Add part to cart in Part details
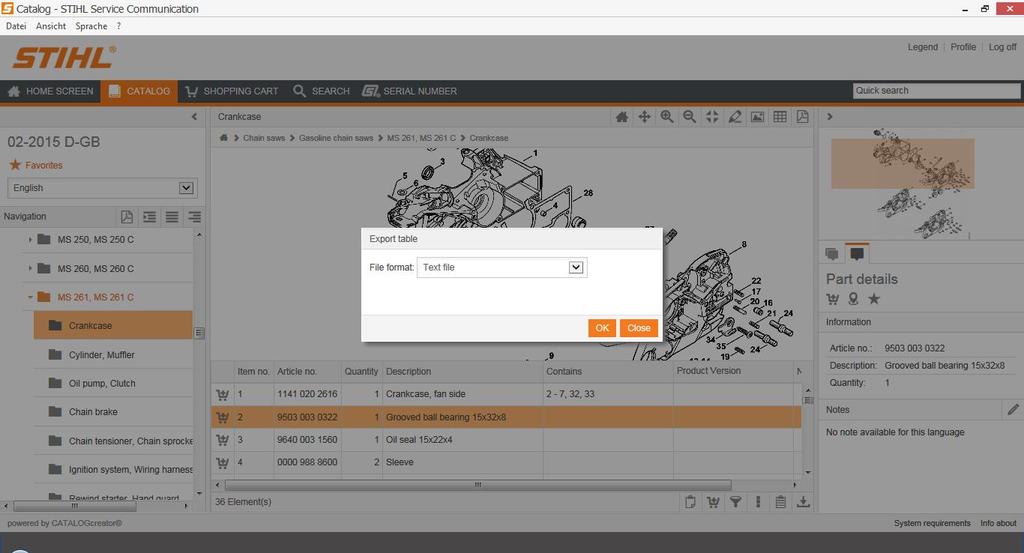The width and height of the screenshot is (1024, 553). tap(832, 299)
